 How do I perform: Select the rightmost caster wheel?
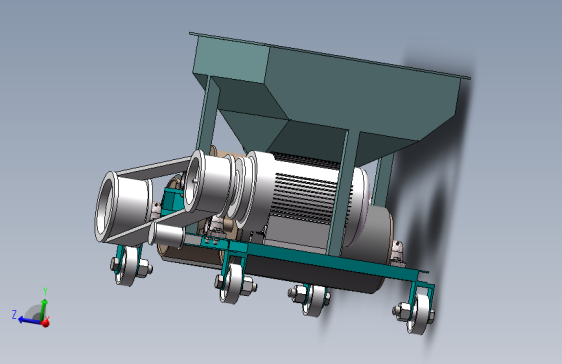[418, 315]
